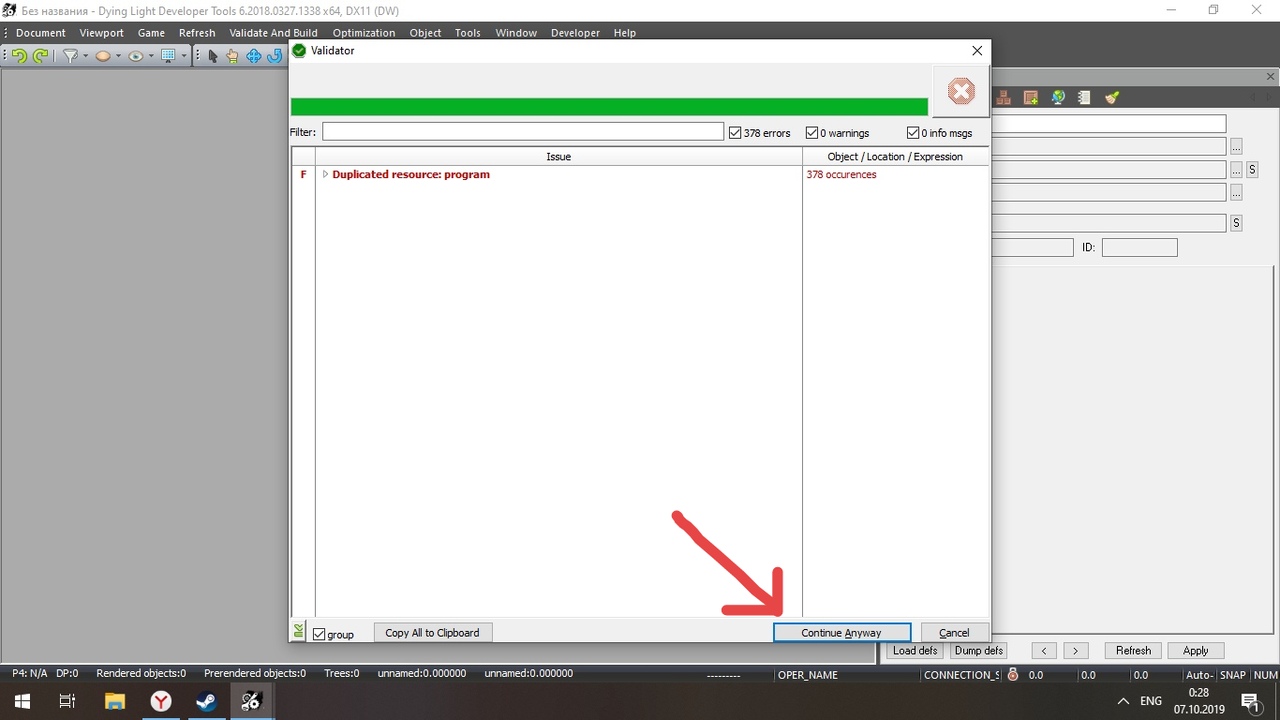Click the tan oval shape tool
Image resolution: width=1280 pixels, height=720 pixels.
pyautogui.click(x=102, y=56)
